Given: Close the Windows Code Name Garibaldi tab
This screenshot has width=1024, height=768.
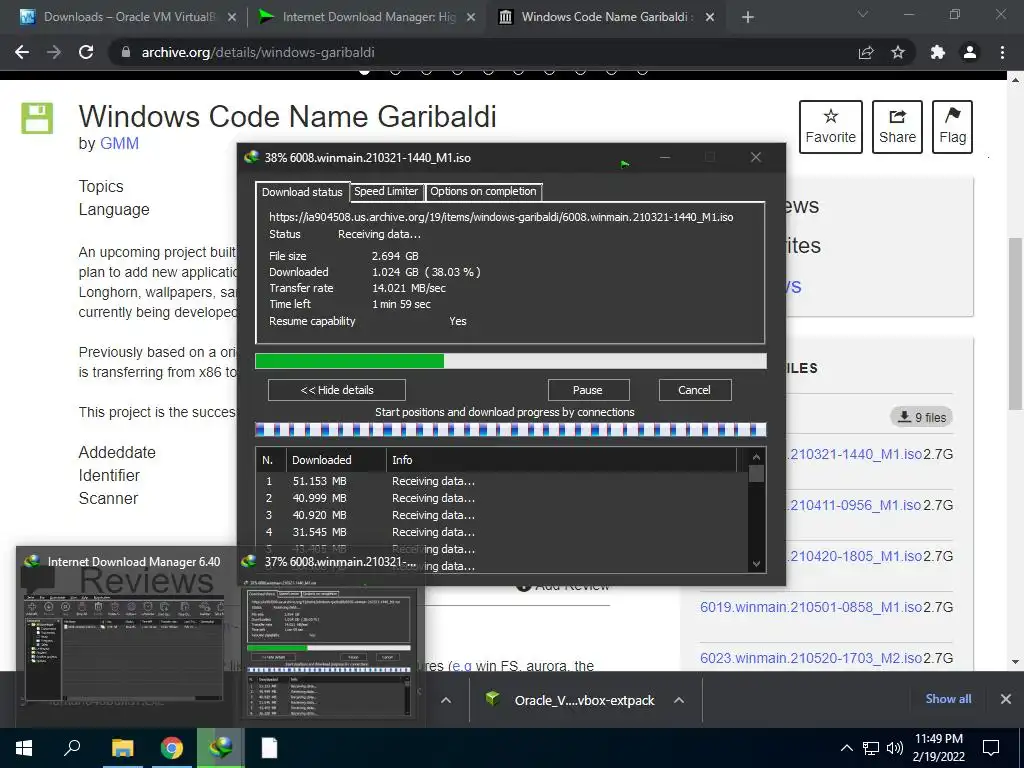Looking at the screenshot, I should coord(710,17).
